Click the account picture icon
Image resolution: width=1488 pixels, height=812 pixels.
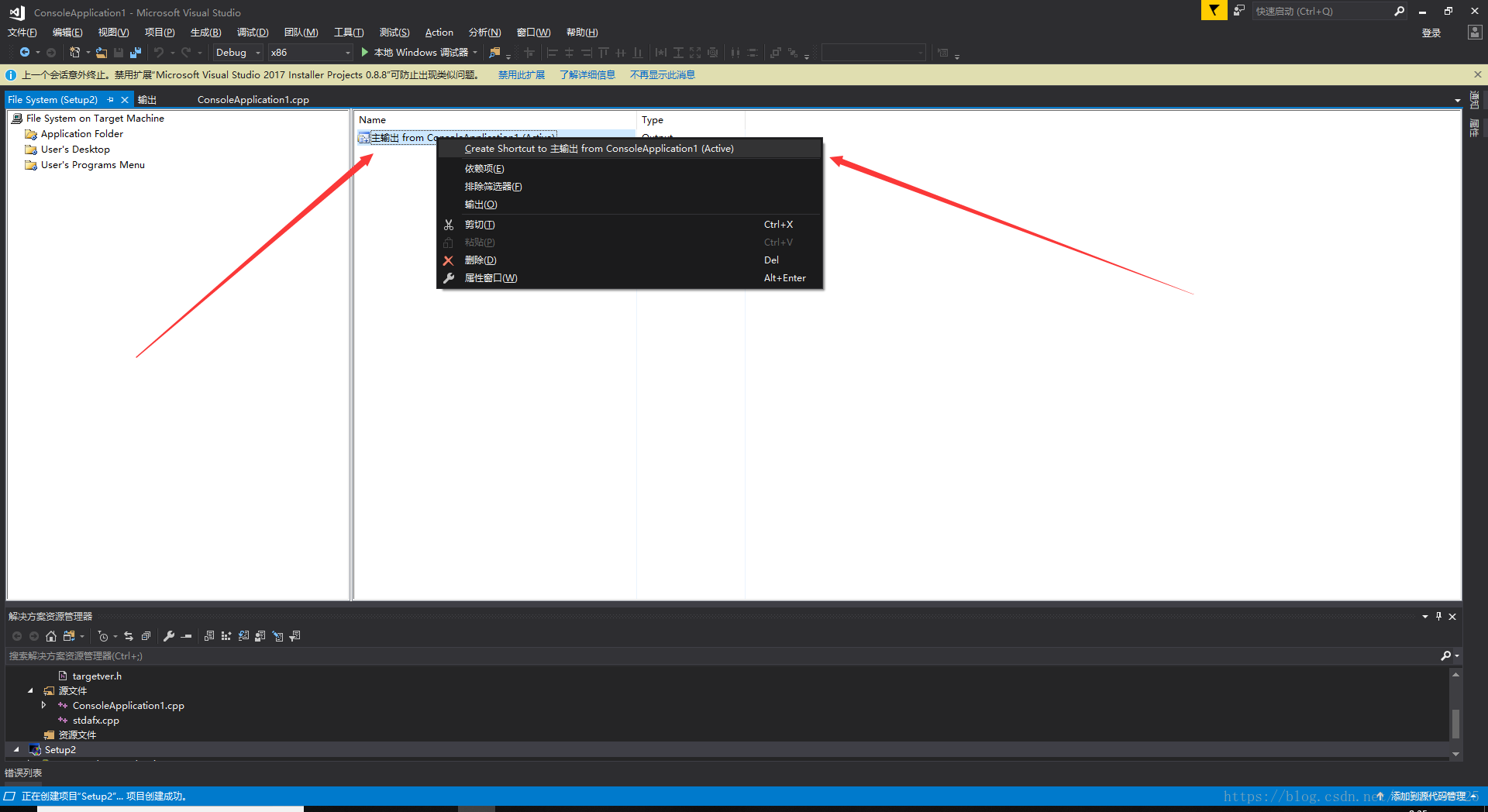tap(1475, 33)
